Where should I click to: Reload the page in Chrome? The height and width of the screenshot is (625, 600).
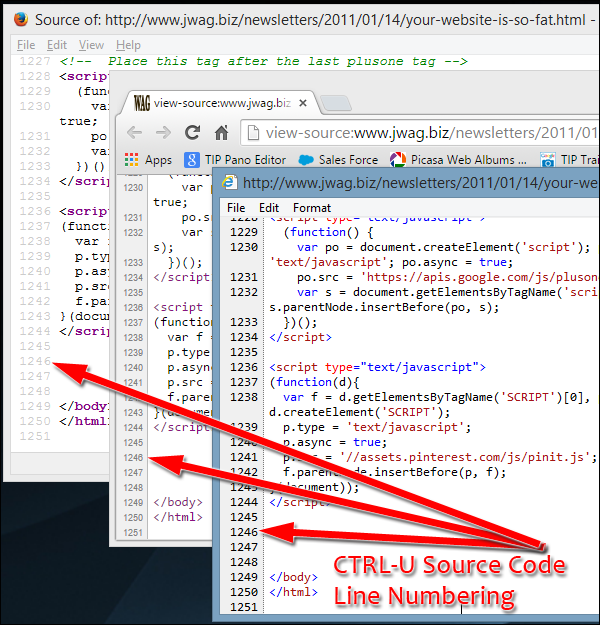(x=193, y=132)
